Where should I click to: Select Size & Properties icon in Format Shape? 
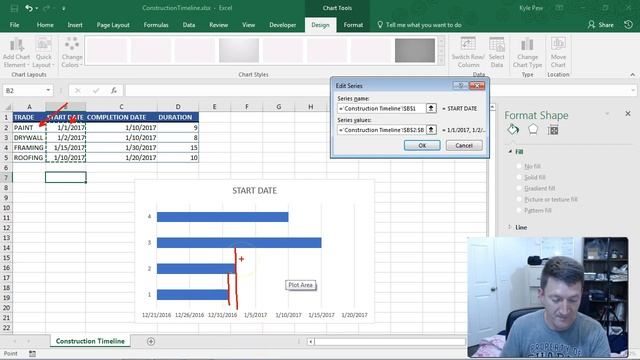click(553, 130)
